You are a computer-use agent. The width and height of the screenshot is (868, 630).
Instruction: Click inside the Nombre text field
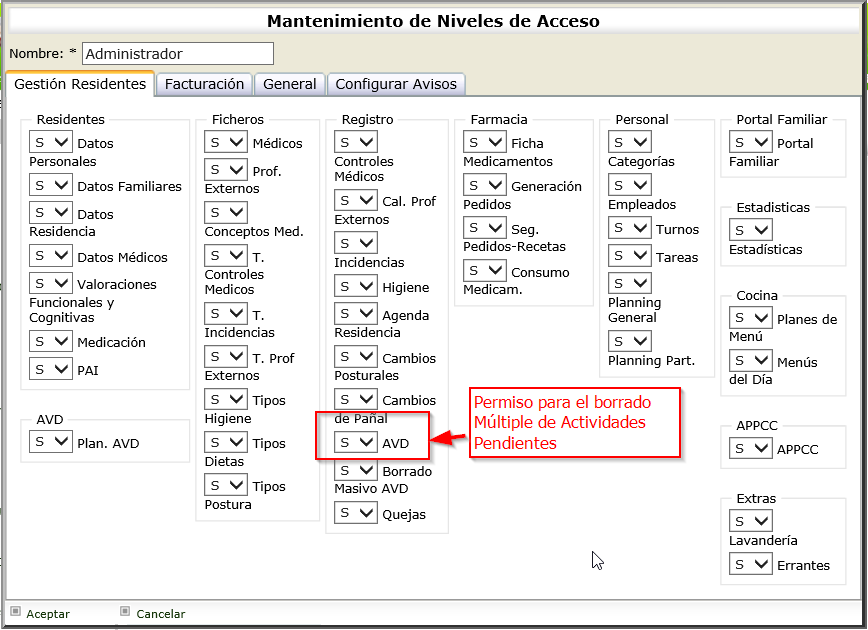click(x=175, y=53)
